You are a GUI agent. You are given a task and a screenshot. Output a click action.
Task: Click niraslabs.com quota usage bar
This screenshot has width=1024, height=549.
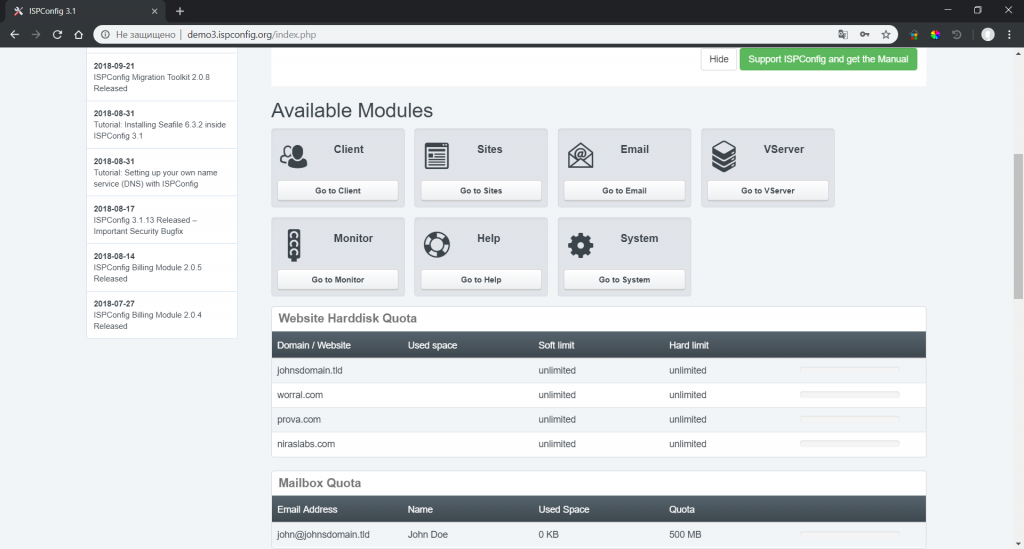pos(850,444)
